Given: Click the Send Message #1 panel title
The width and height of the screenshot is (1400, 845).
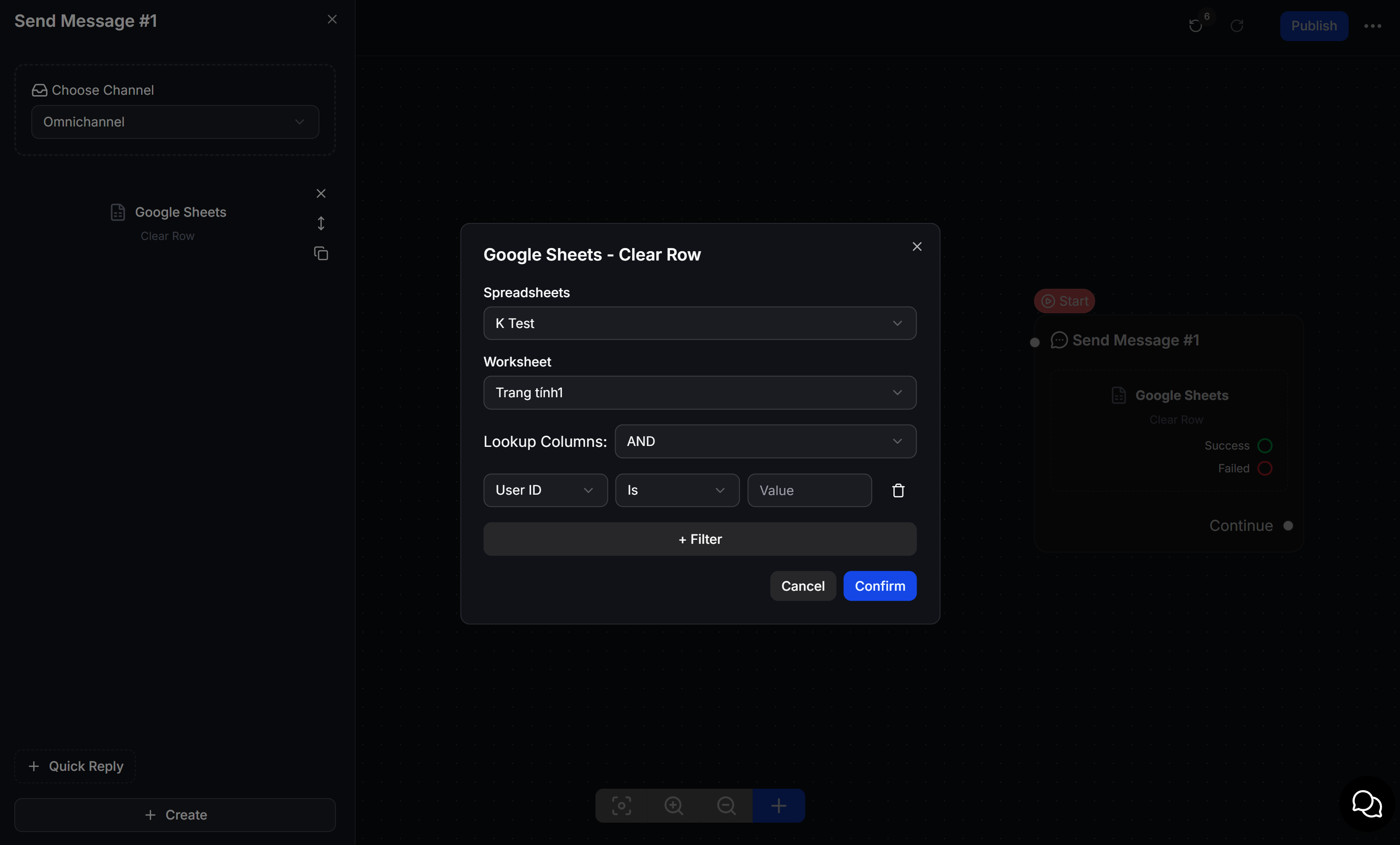Looking at the screenshot, I should [86, 21].
